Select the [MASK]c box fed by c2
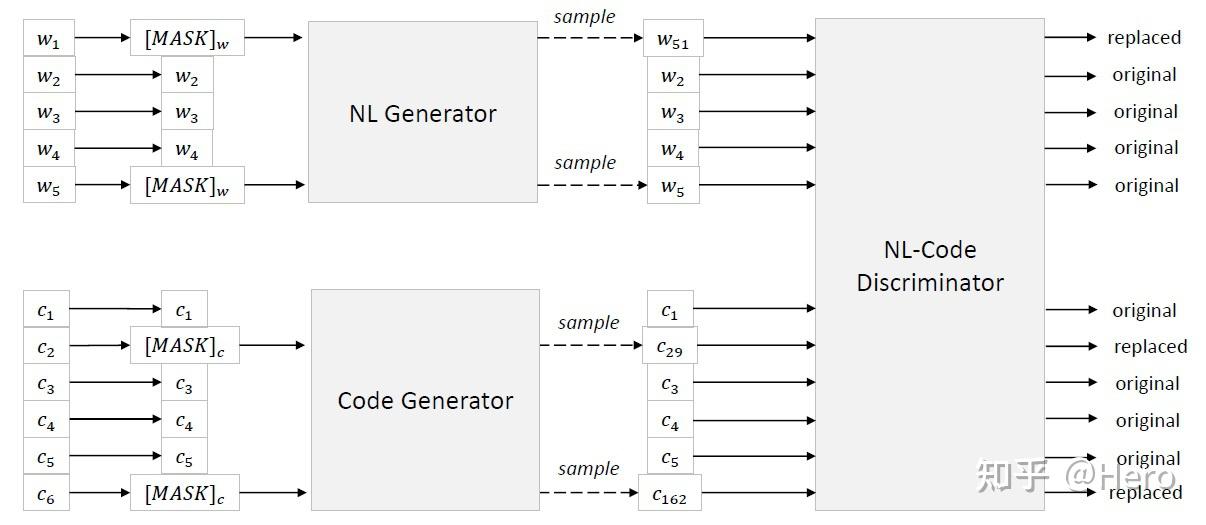 [x=184, y=346]
